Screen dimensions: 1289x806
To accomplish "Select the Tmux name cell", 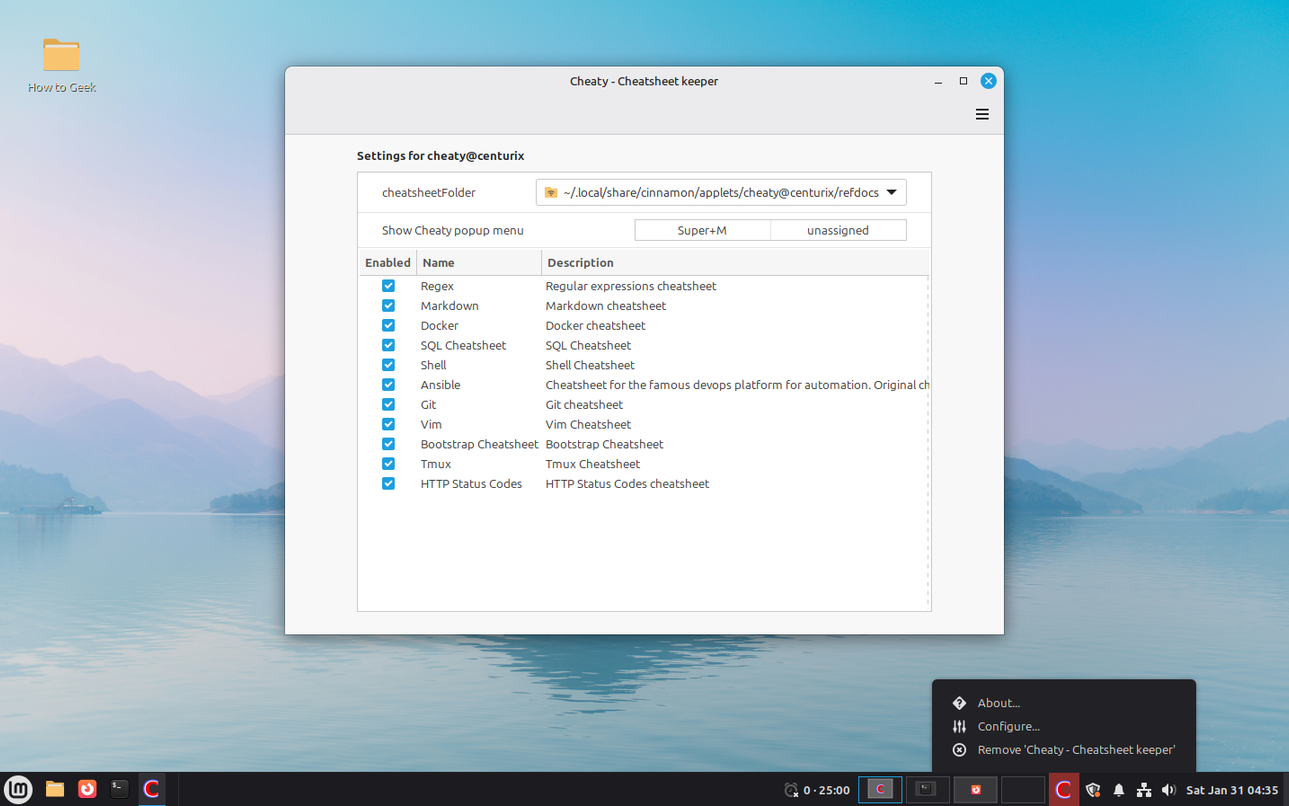I will click(435, 464).
